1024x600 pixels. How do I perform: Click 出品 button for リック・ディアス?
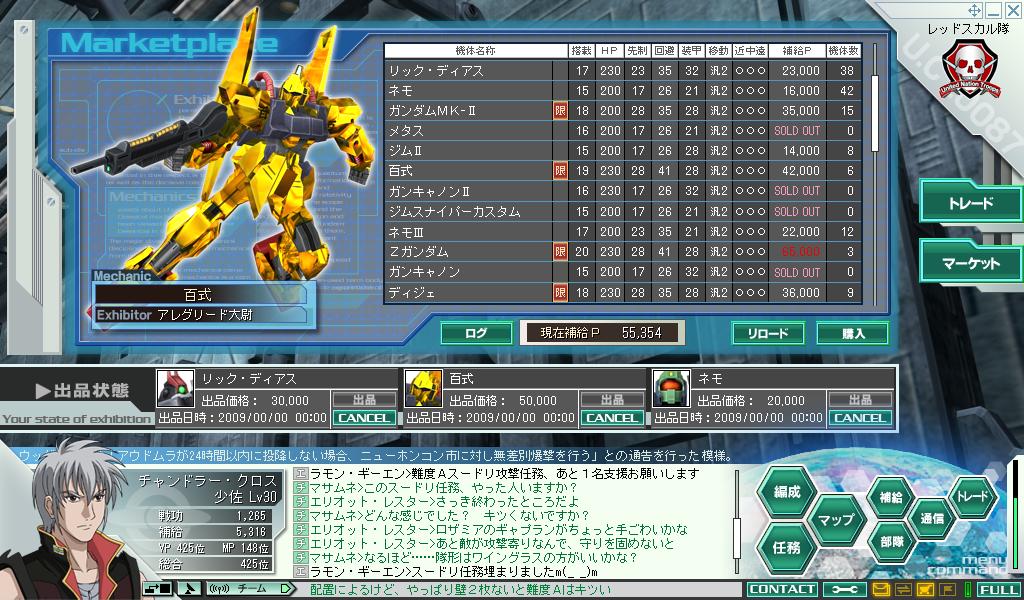364,400
